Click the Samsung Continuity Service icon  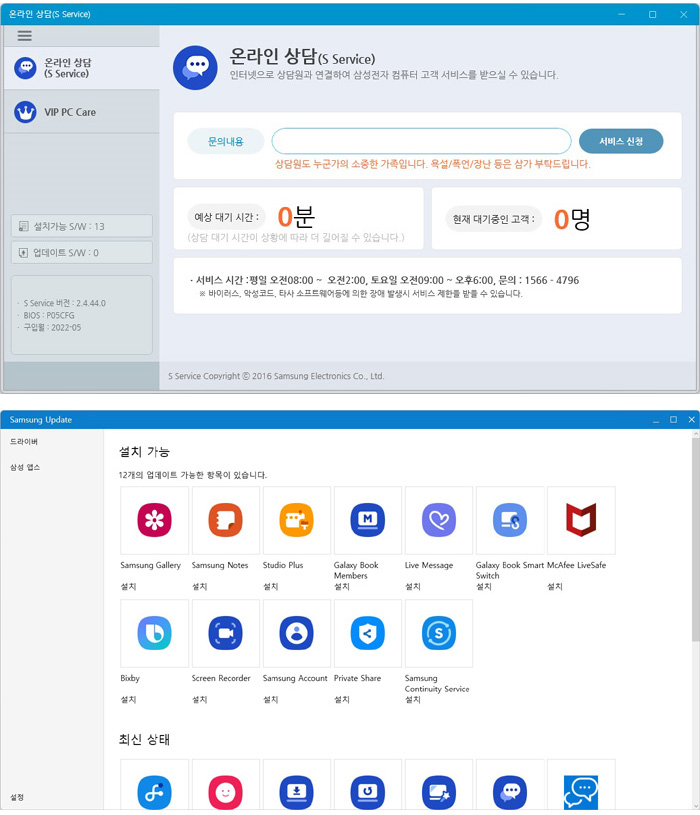click(439, 633)
